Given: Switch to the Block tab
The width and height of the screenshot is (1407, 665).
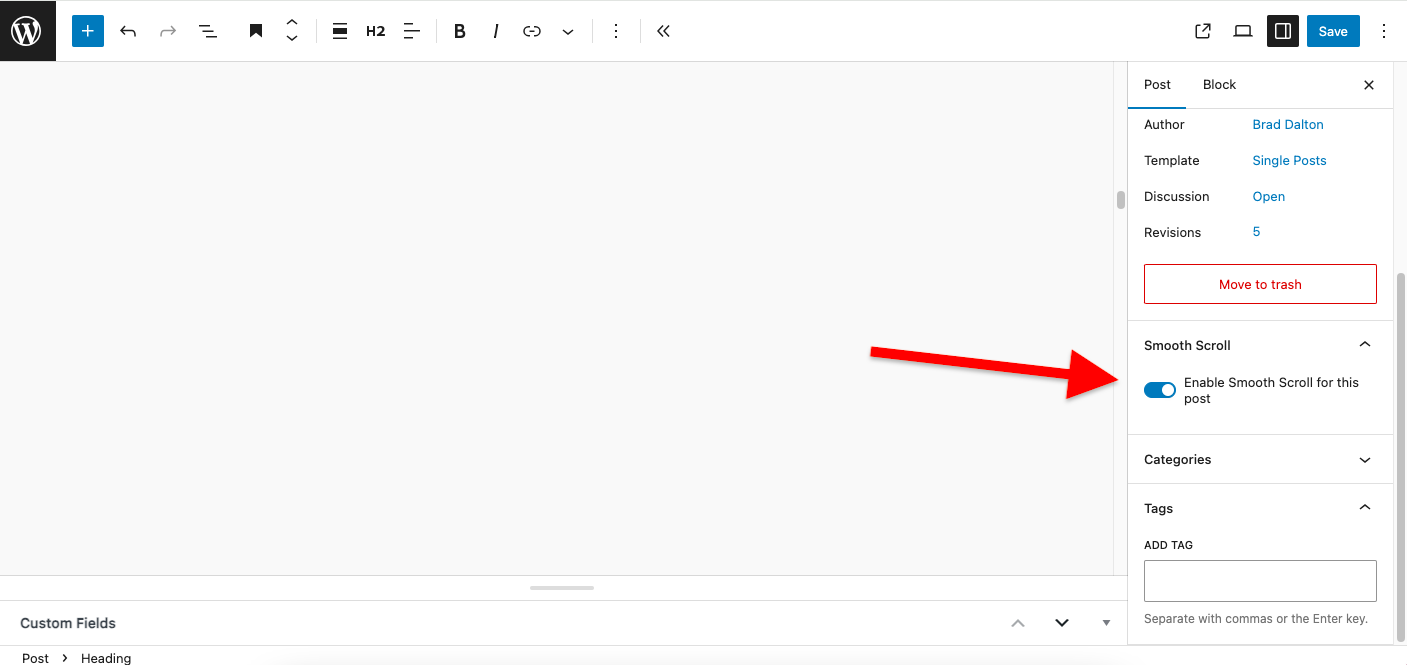Looking at the screenshot, I should pyautogui.click(x=1219, y=85).
